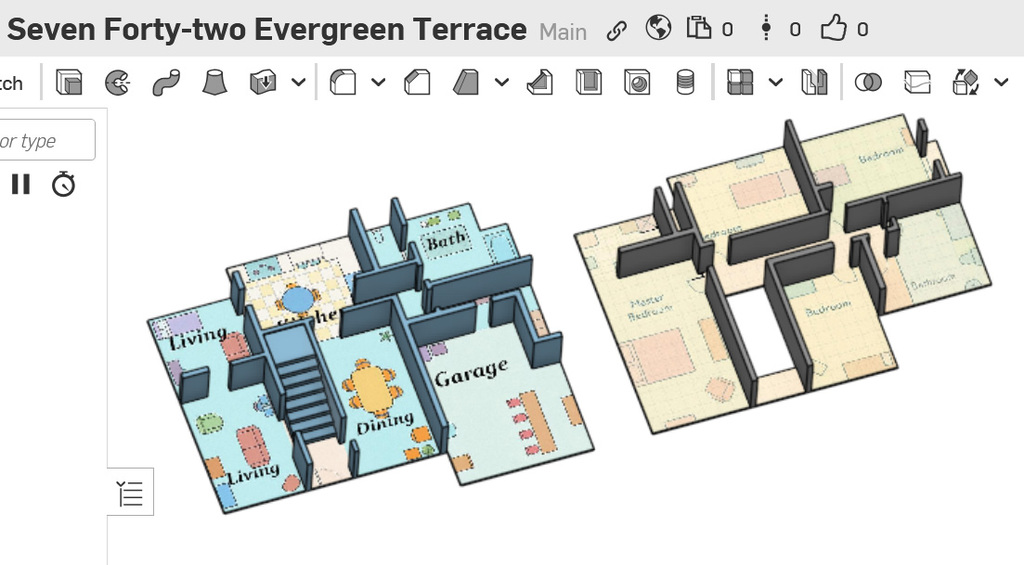1024x565 pixels.
Task: Click the Sweep tool icon
Action: pyautogui.click(x=165, y=82)
